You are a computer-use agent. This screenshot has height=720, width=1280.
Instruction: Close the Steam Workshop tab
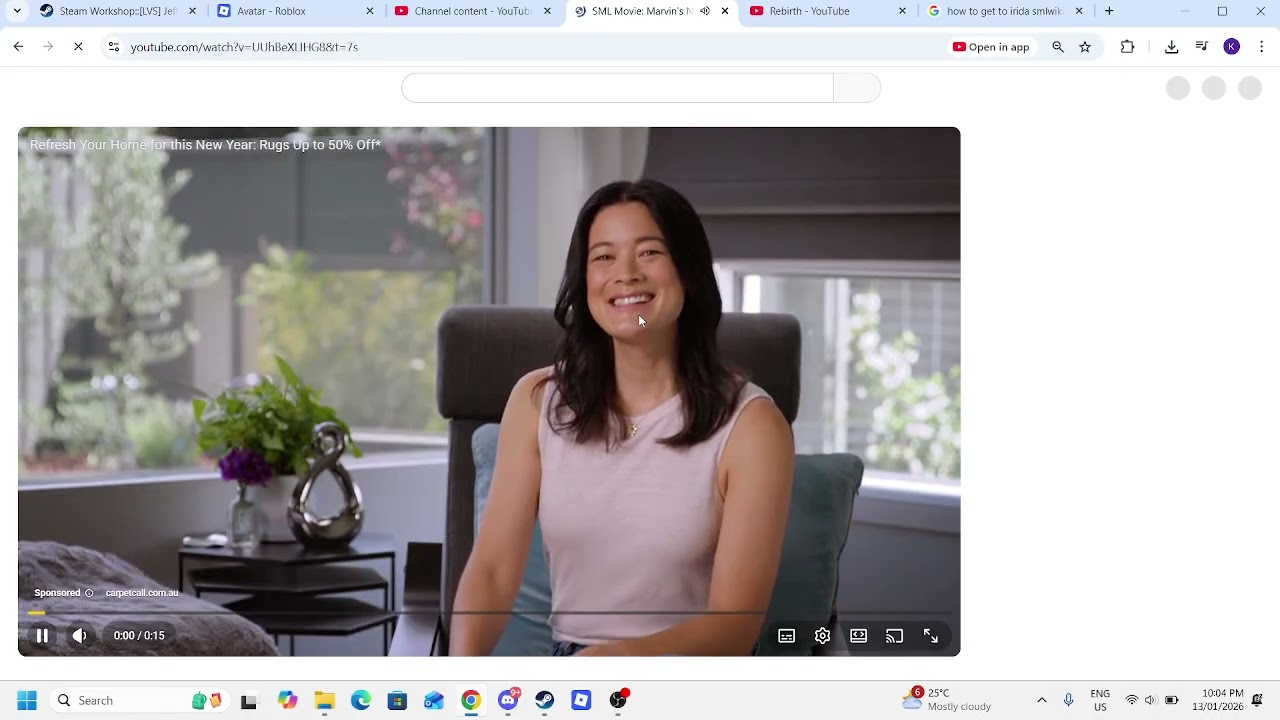[x=193, y=11]
